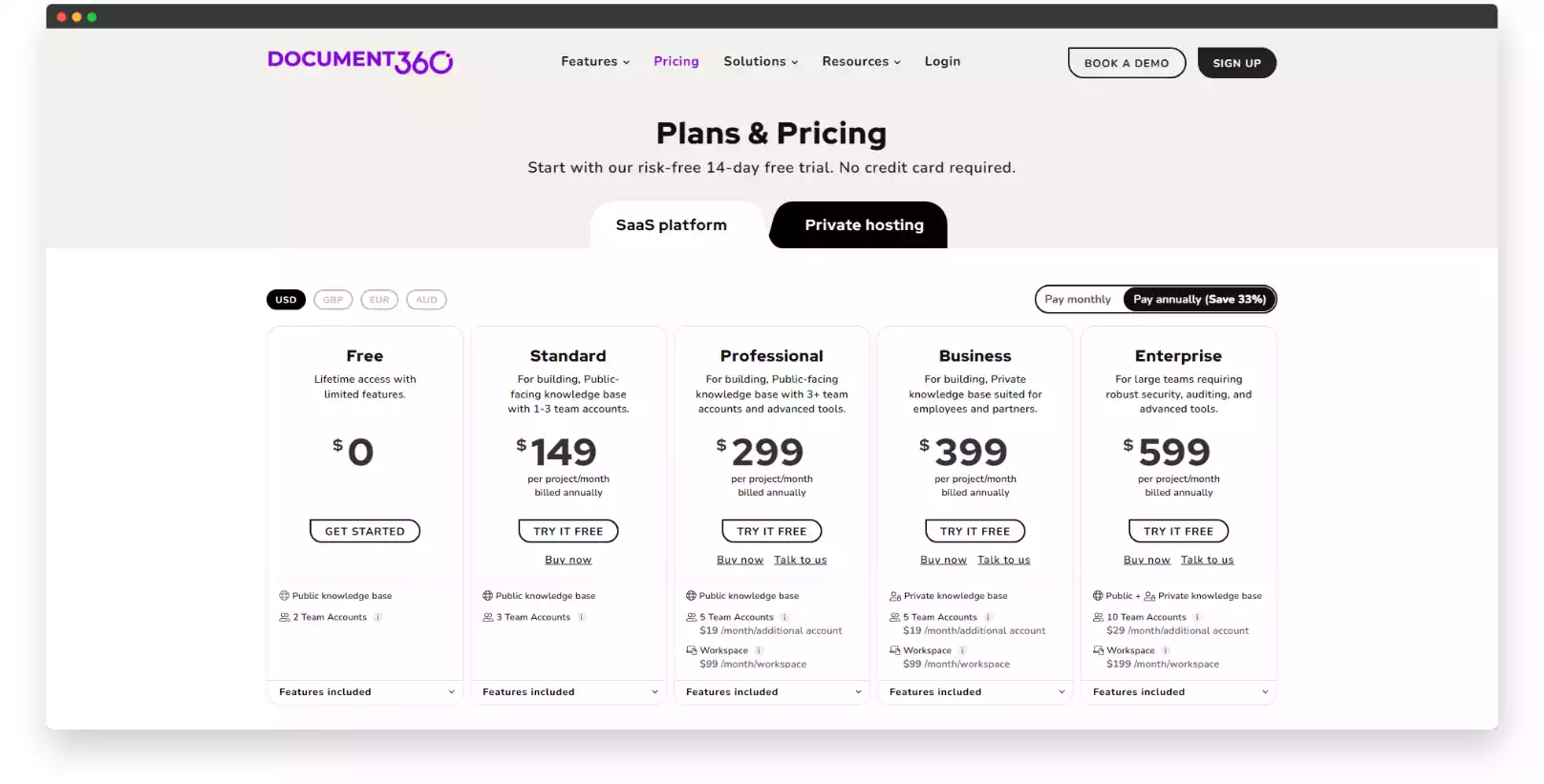Click the info icon beside Professional's 5 Team Accounts

click(785, 617)
